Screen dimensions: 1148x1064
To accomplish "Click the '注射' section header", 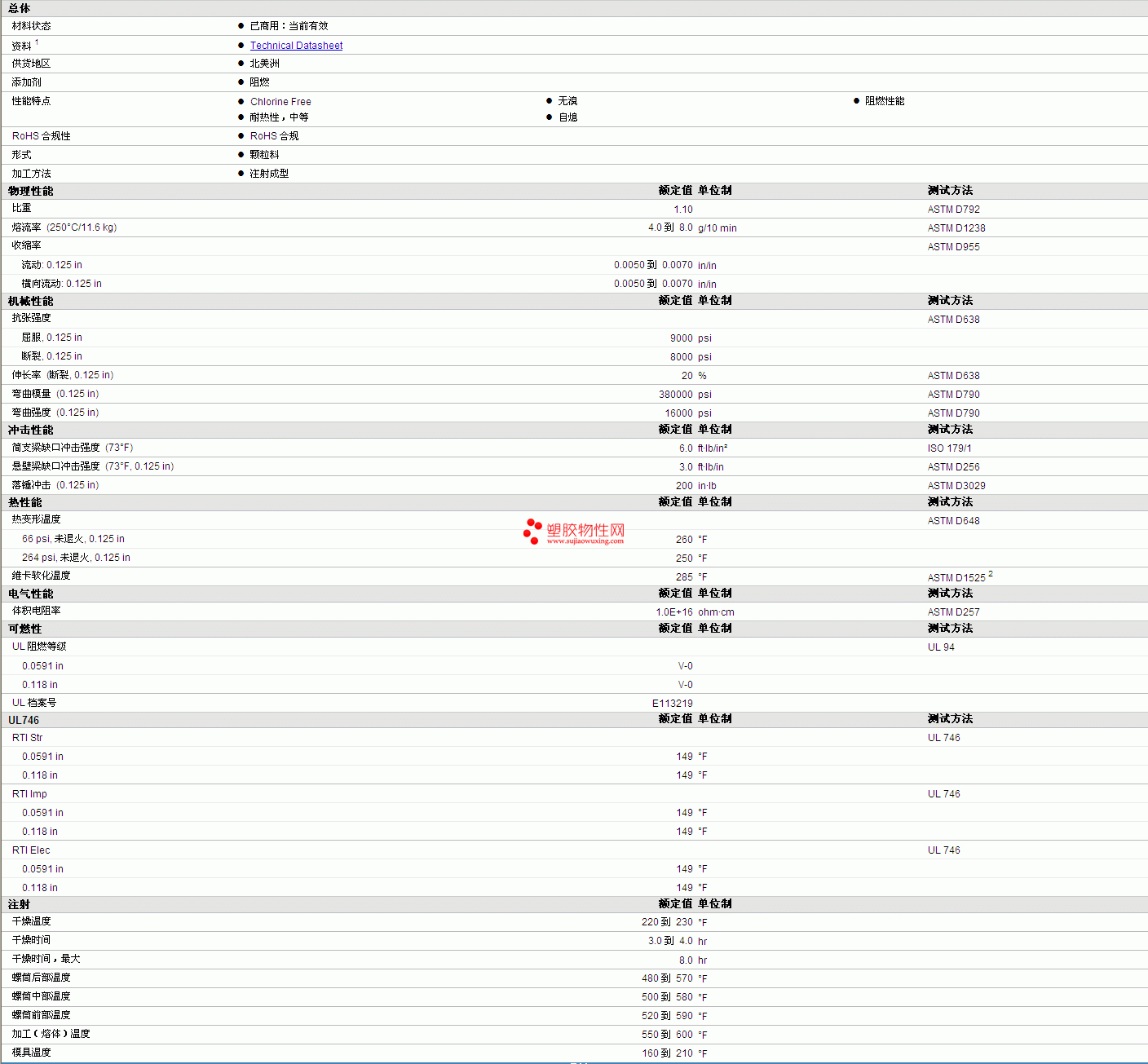I will [x=20, y=904].
